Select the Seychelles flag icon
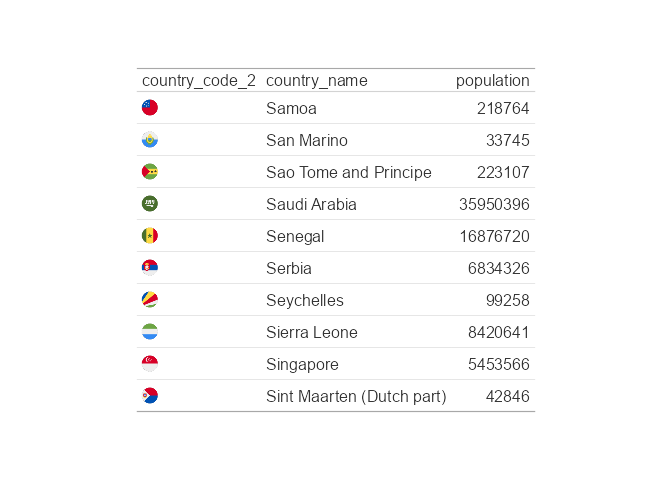Image resolution: width=672 pixels, height=480 pixels. coord(150,300)
